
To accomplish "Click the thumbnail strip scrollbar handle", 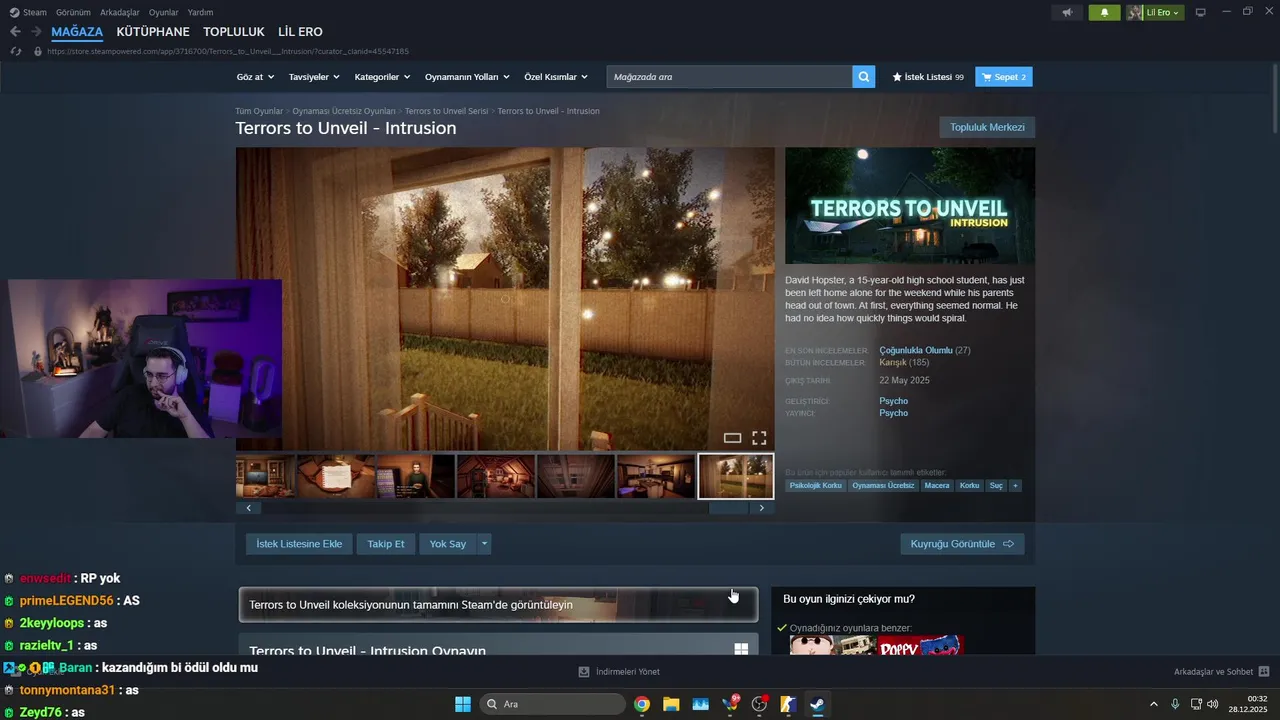I will 728,508.
